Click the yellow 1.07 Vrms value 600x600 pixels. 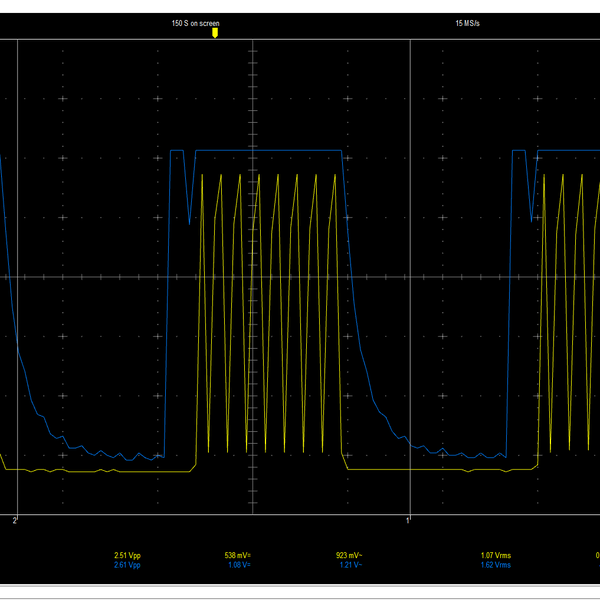point(496,555)
